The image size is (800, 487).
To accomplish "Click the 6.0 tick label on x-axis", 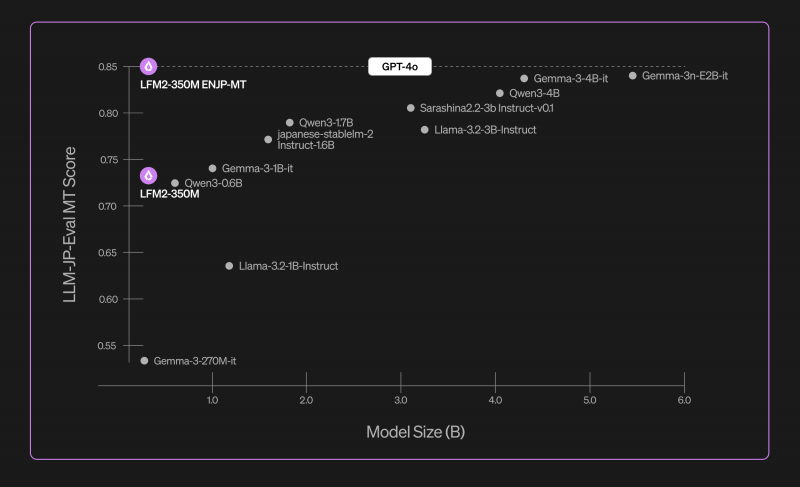I will [684, 400].
